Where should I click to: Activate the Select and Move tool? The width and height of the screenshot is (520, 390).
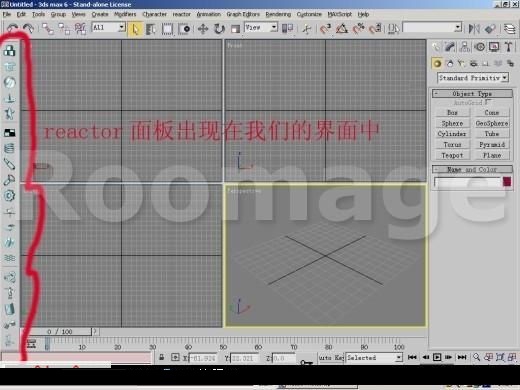click(203, 29)
